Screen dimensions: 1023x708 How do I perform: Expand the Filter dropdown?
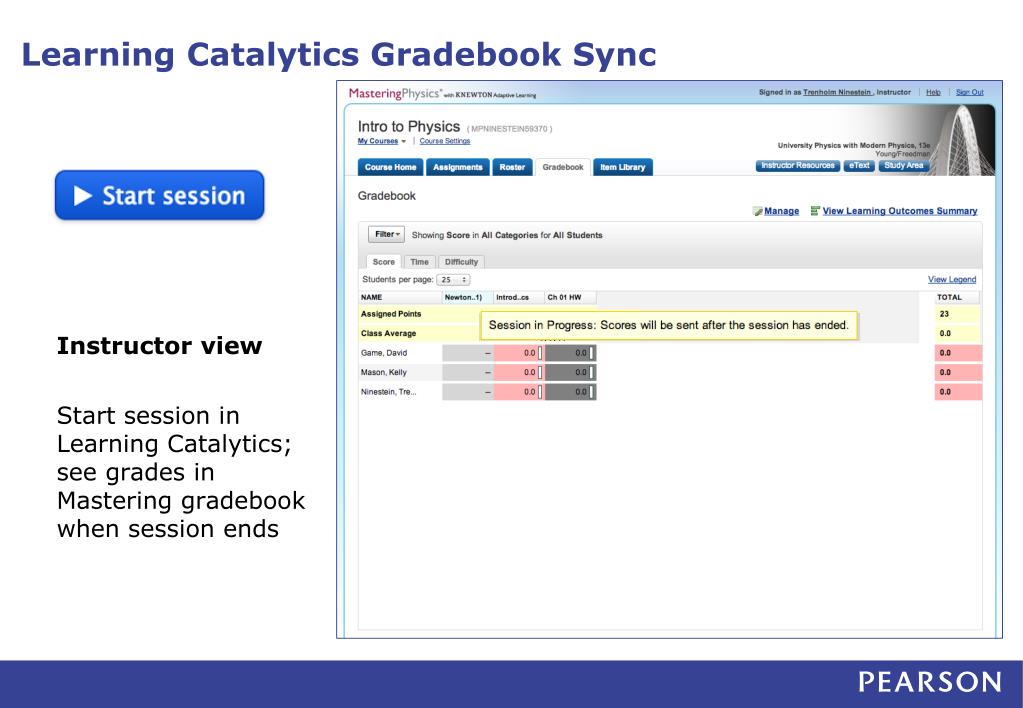point(387,234)
